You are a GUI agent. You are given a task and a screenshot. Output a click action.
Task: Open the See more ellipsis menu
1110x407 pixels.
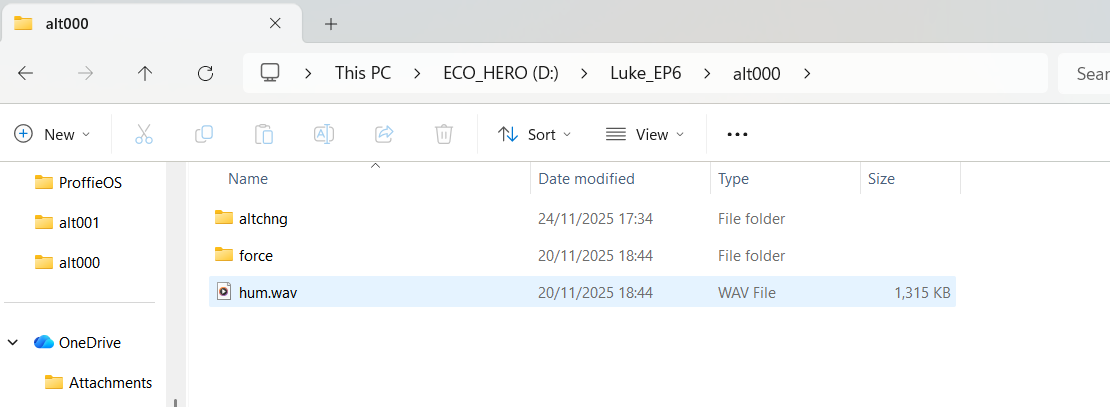click(x=737, y=134)
